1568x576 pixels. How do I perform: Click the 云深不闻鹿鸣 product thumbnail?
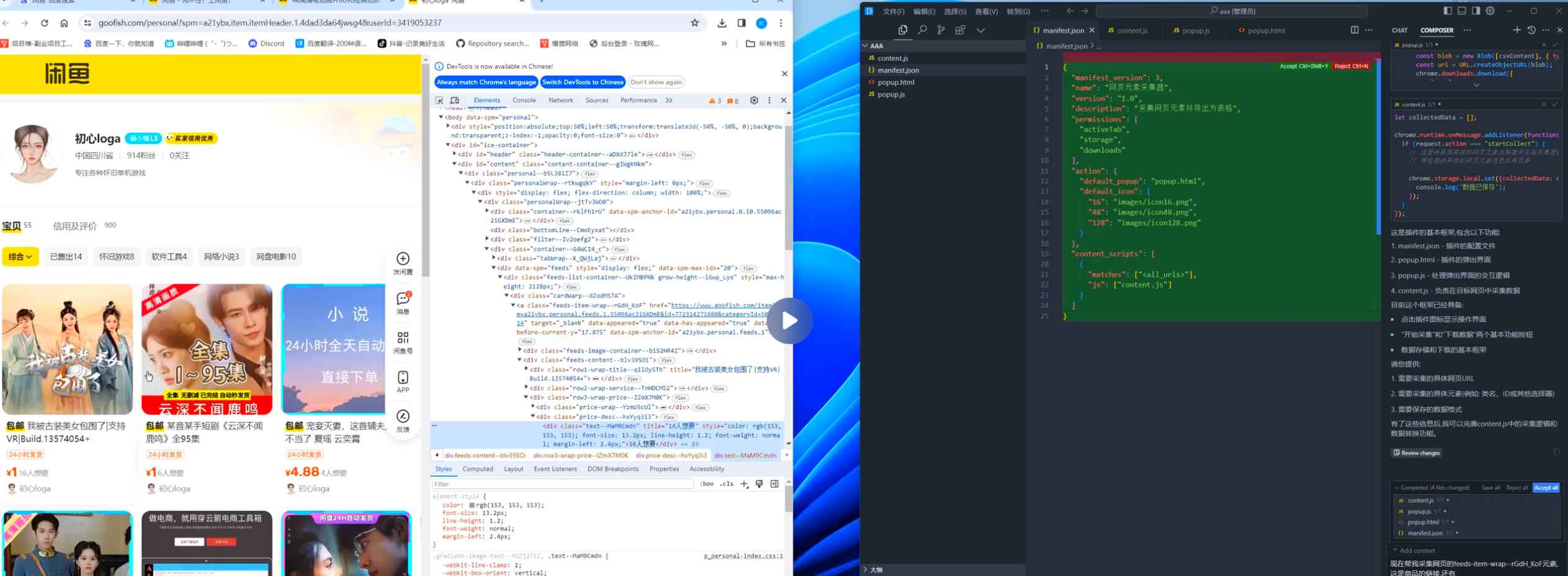tap(207, 349)
